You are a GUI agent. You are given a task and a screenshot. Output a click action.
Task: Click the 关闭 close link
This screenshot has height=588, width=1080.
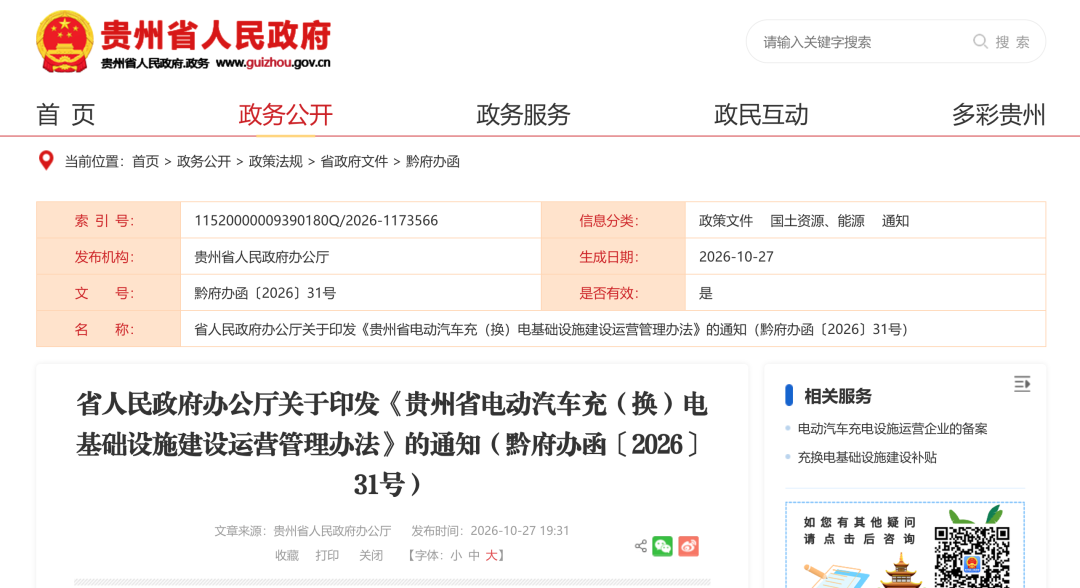click(x=371, y=555)
